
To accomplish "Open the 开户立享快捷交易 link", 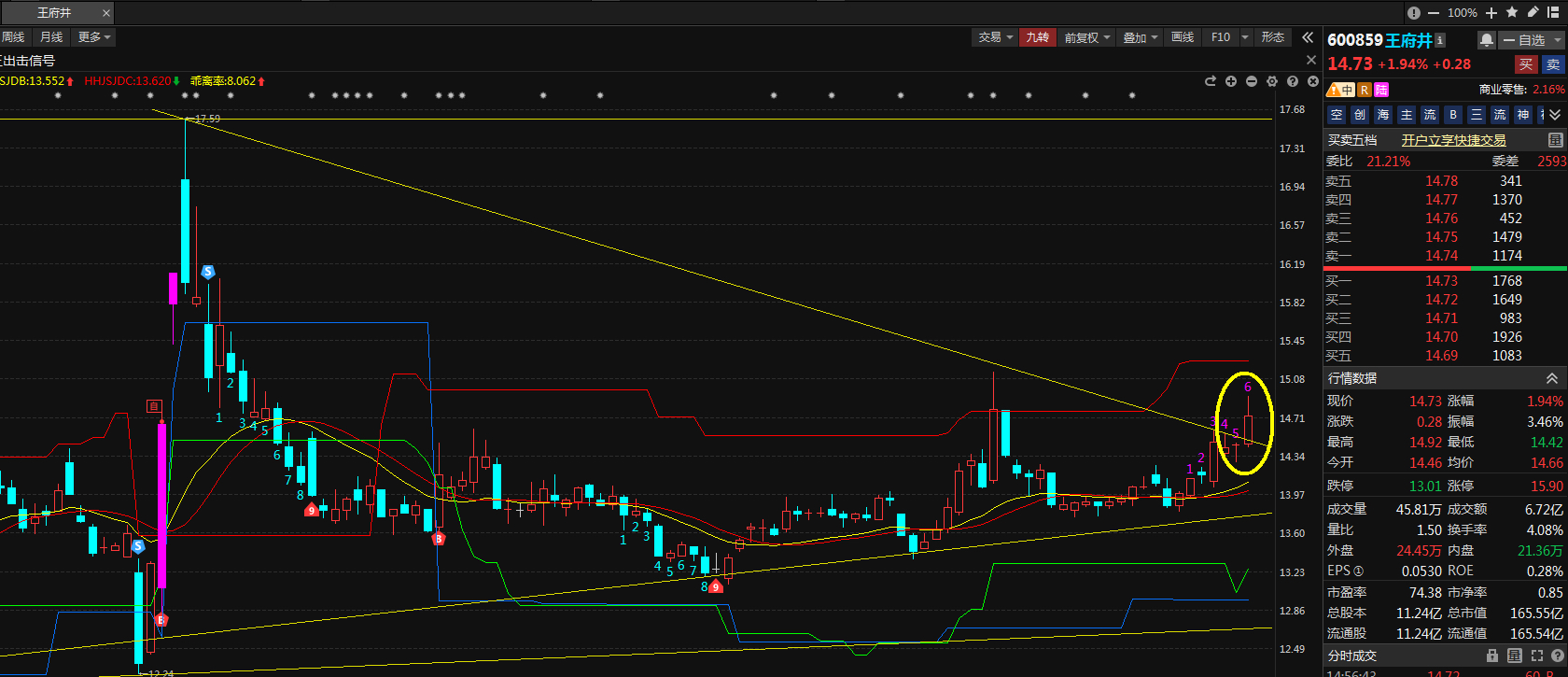I will [x=1453, y=140].
